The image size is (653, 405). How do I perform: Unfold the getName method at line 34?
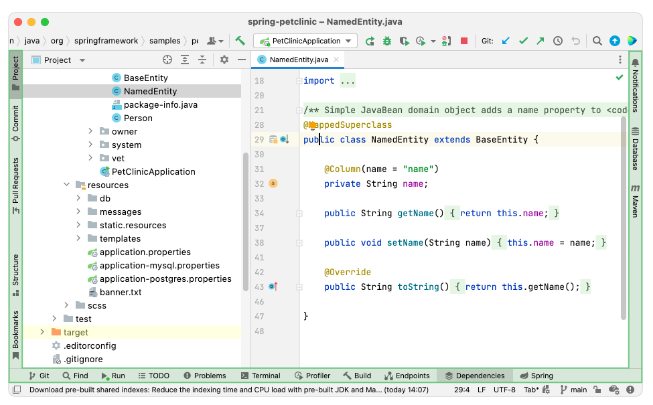point(299,213)
